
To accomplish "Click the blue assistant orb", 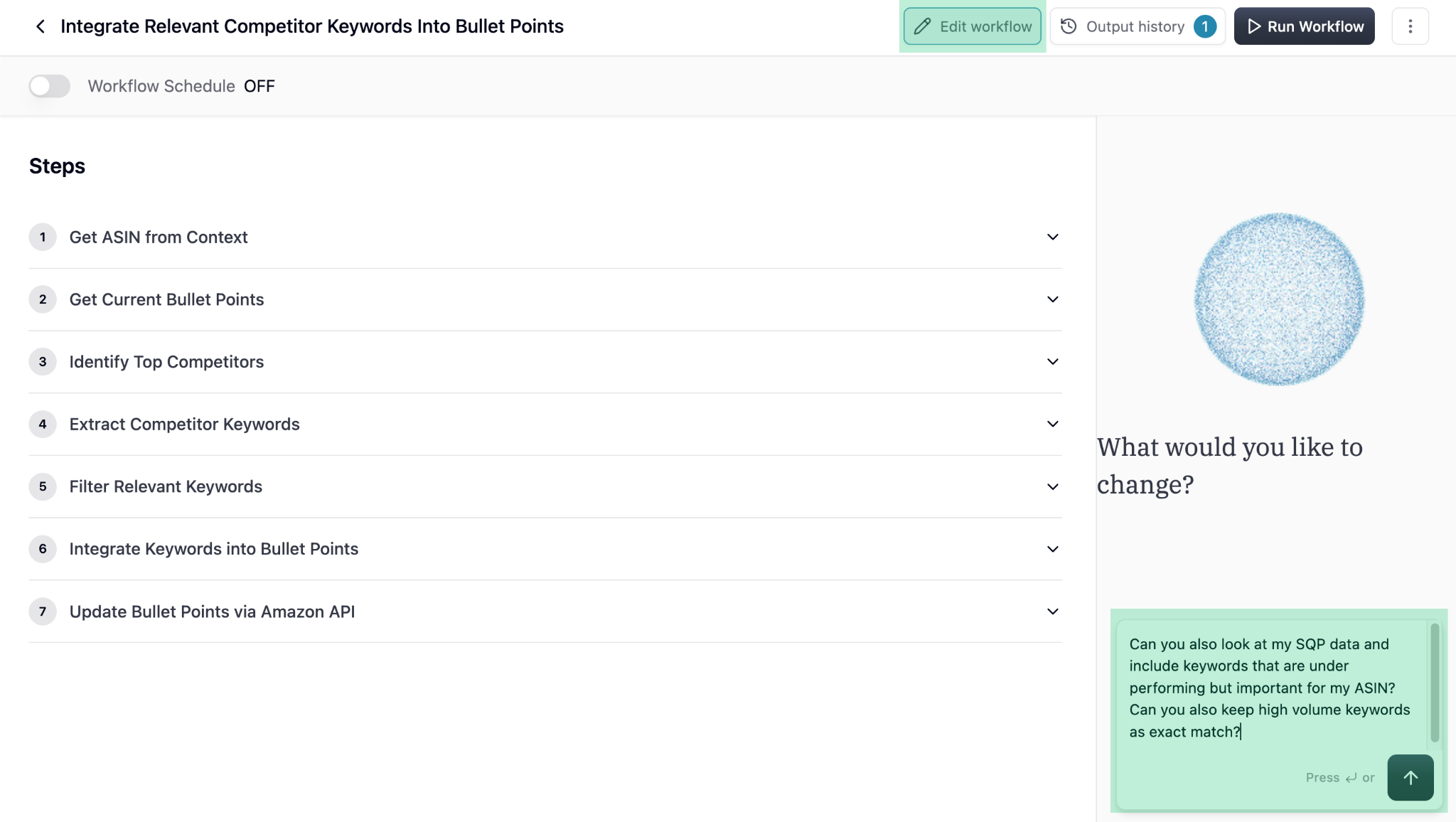I will click(x=1279, y=299).
